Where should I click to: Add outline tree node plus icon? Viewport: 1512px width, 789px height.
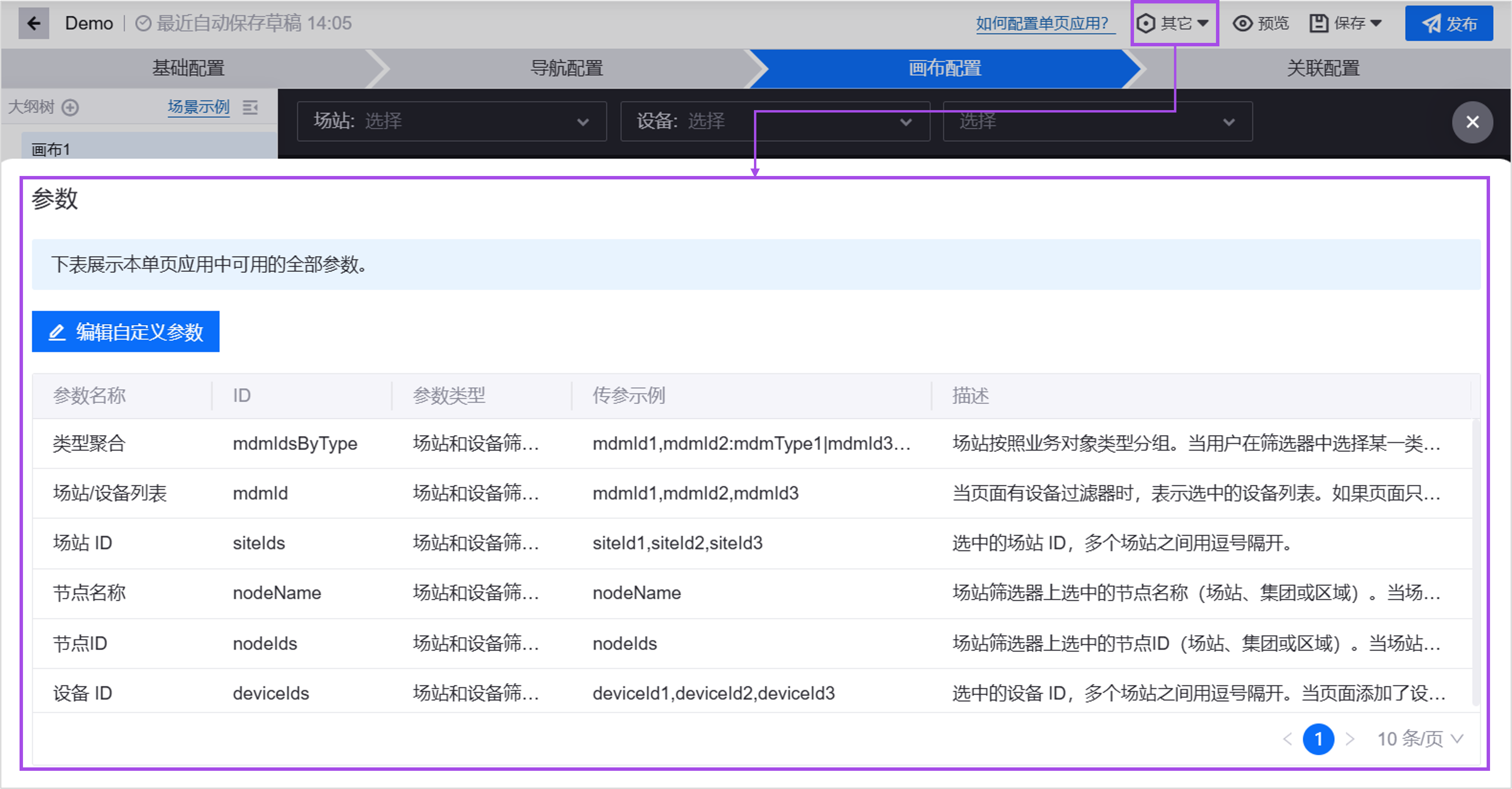[x=70, y=107]
